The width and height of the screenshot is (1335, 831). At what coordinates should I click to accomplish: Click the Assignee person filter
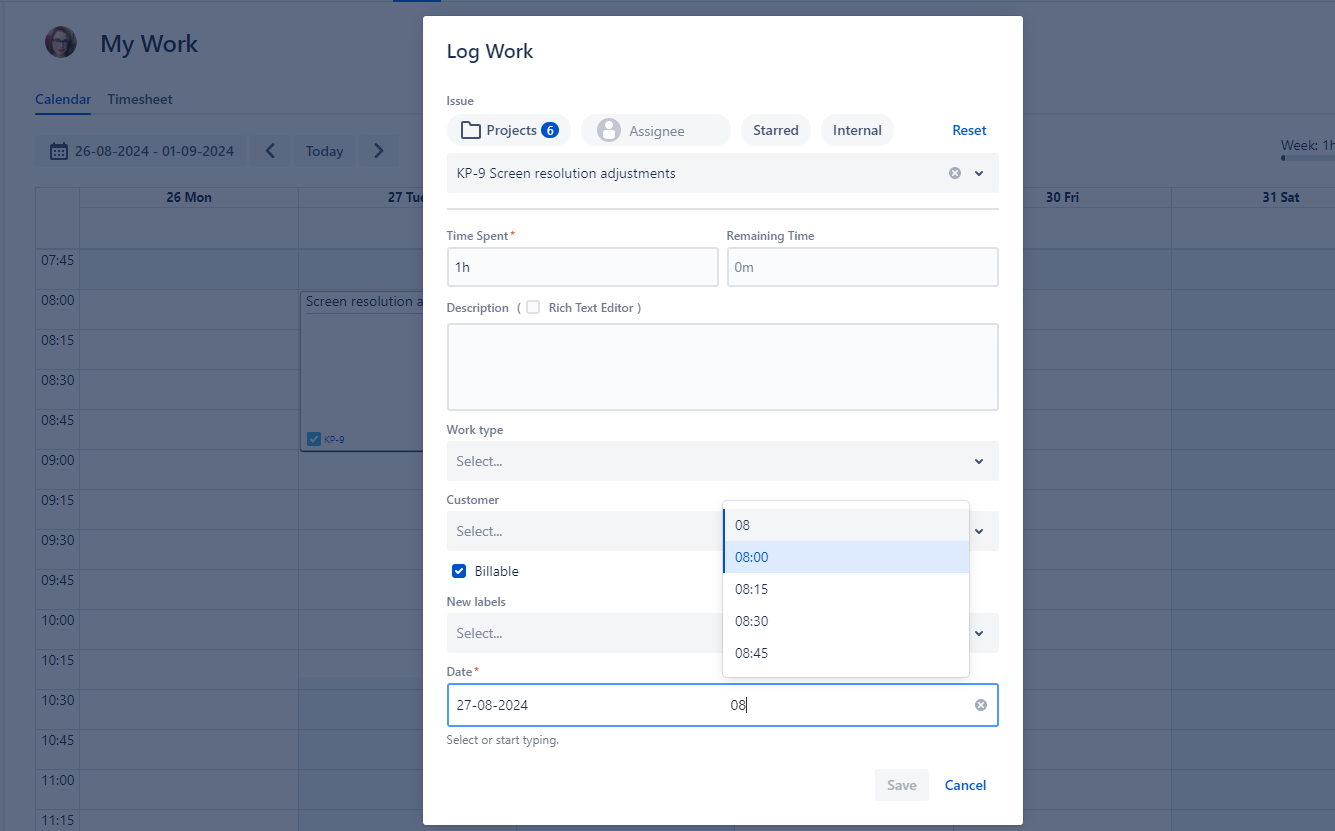pos(655,131)
